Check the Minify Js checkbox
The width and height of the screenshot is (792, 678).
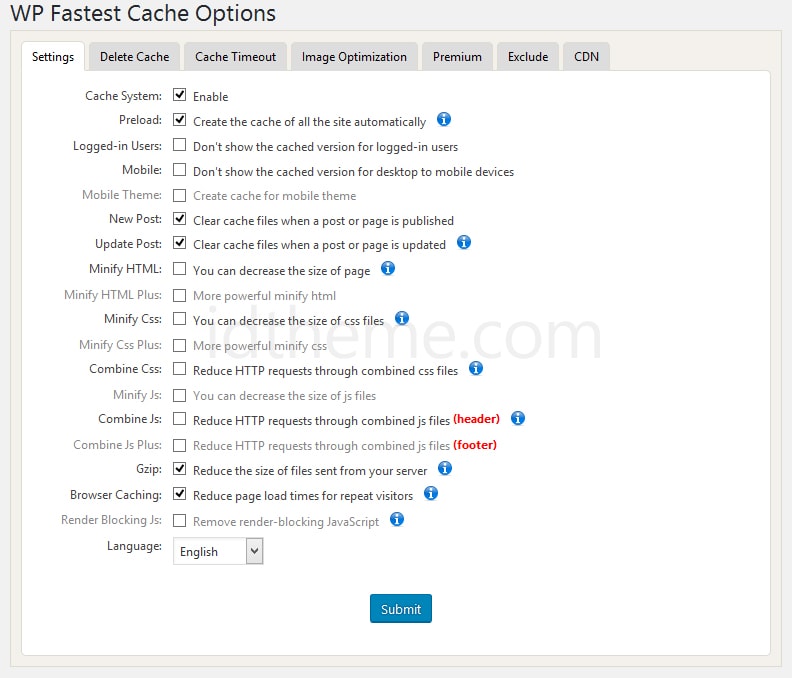click(179, 395)
